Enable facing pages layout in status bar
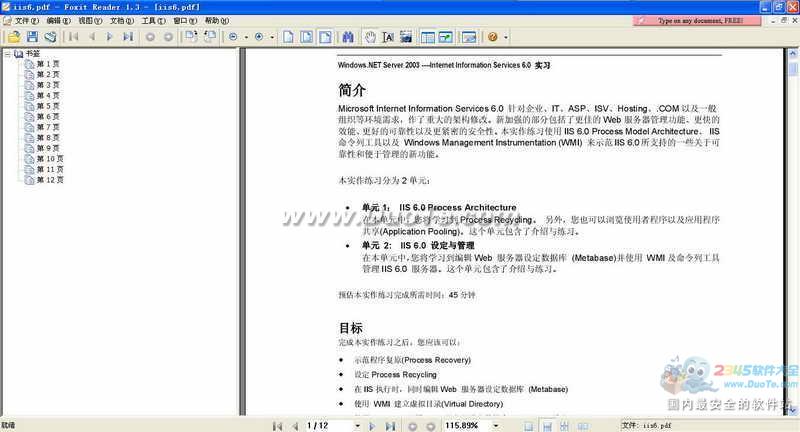Viewport: 800px width, 432px height. (583, 426)
